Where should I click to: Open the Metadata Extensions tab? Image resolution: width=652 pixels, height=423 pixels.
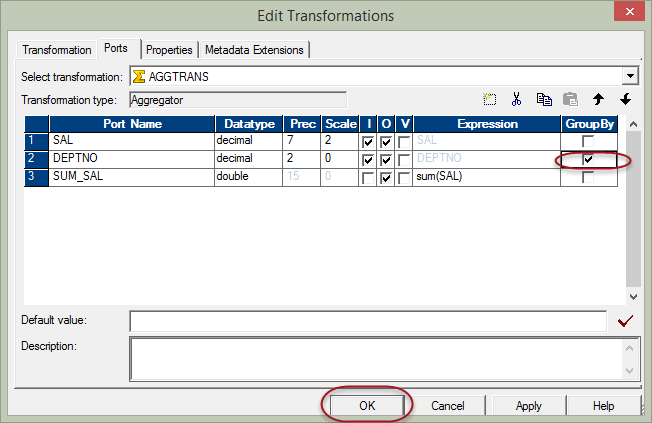tap(255, 49)
